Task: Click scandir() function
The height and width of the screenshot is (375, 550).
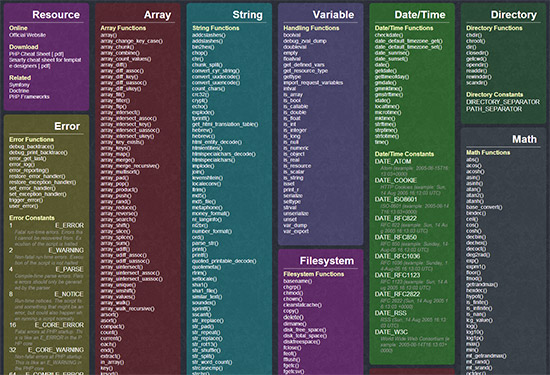Action: click(477, 83)
